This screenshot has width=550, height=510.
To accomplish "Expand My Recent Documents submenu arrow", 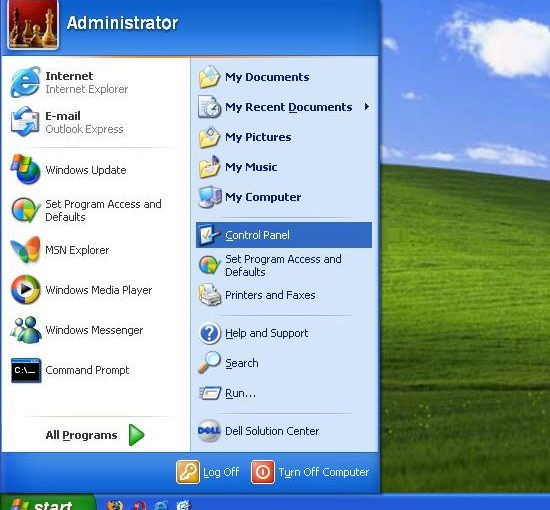I will (x=367, y=107).
